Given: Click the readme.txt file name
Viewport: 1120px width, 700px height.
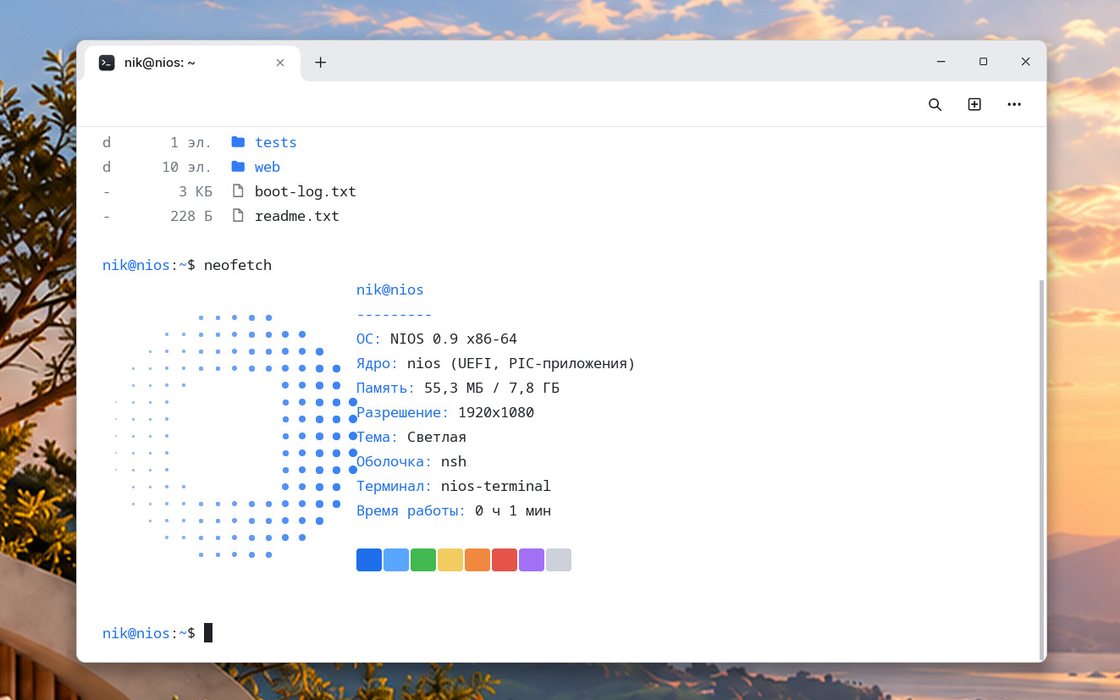Looking at the screenshot, I should (x=296, y=216).
